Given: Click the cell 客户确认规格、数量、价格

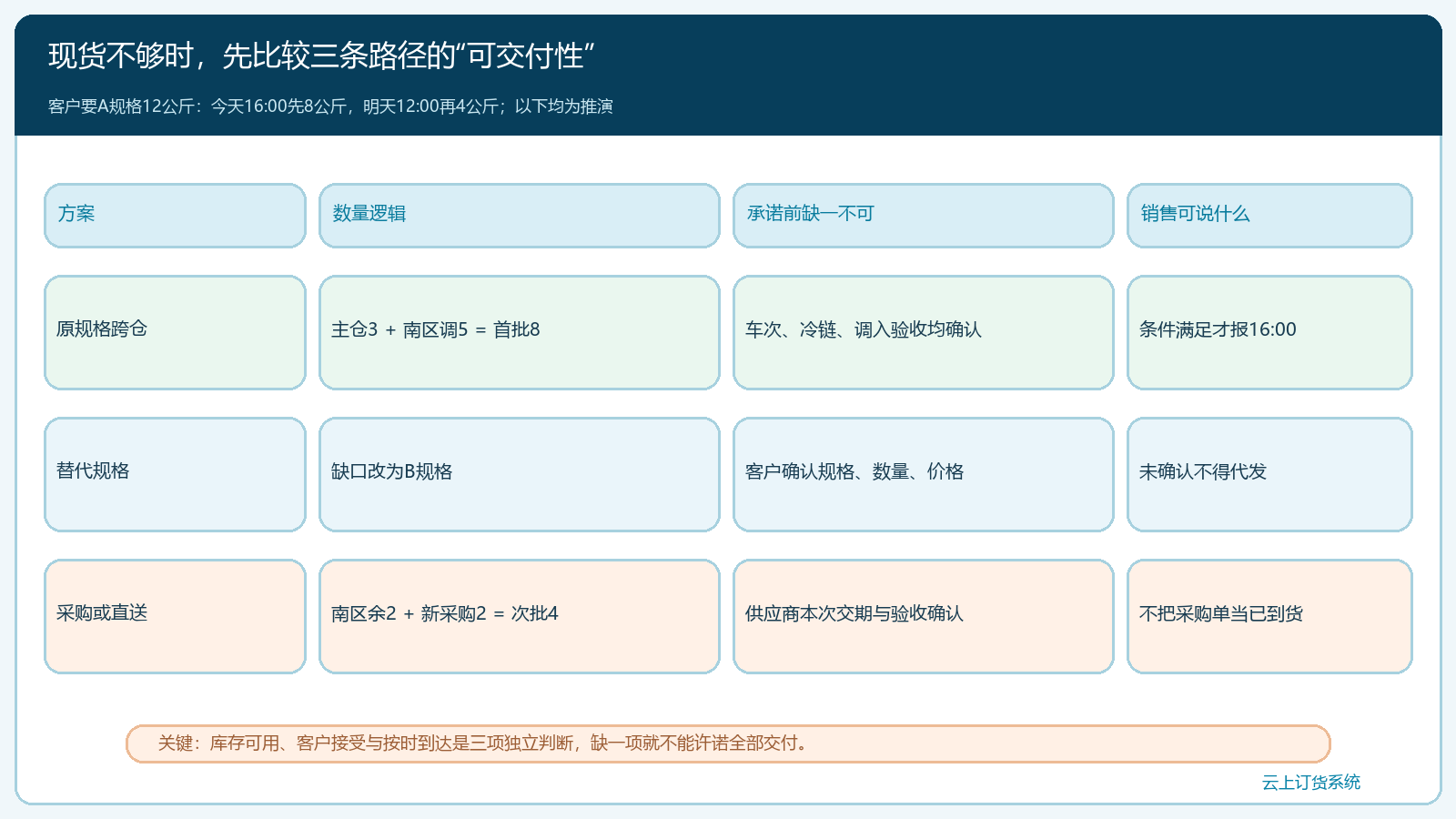Looking at the screenshot, I should tap(924, 475).
